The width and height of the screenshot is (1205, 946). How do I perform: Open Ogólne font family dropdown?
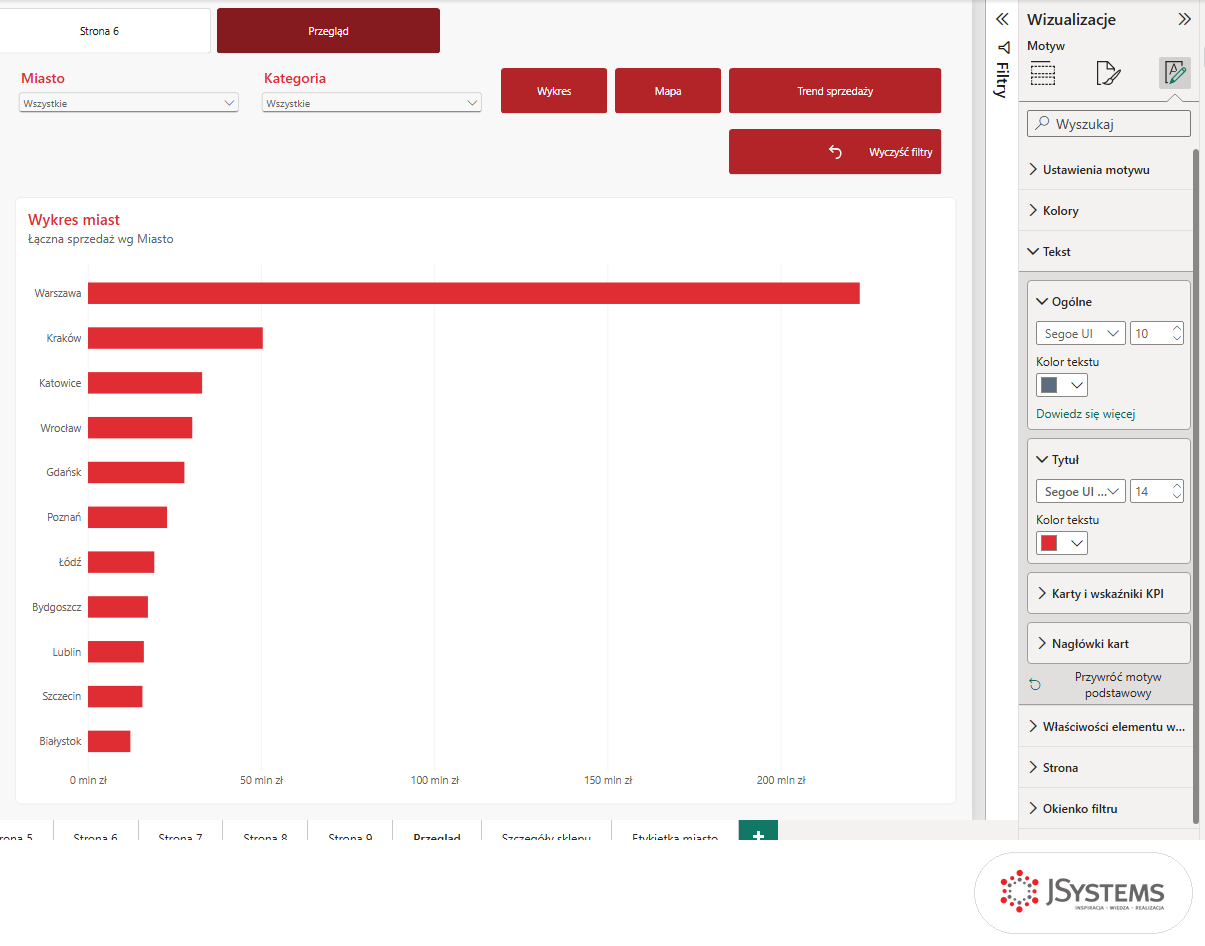click(x=1081, y=334)
